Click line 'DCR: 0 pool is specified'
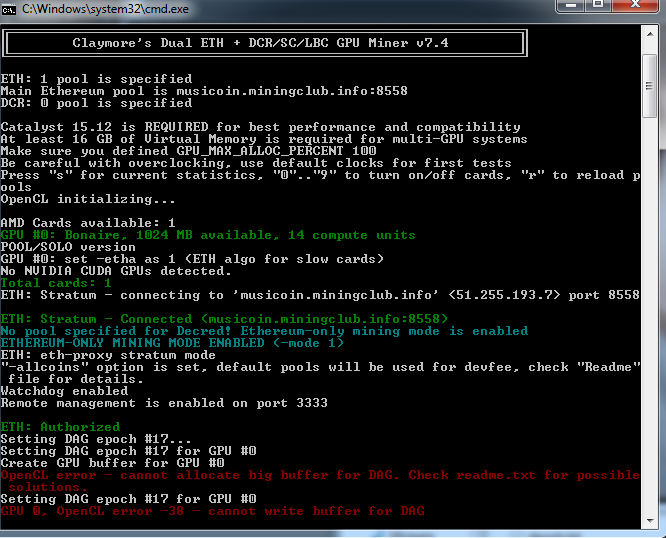This screenshot has height=538, width=666. [x=96, y=103]
